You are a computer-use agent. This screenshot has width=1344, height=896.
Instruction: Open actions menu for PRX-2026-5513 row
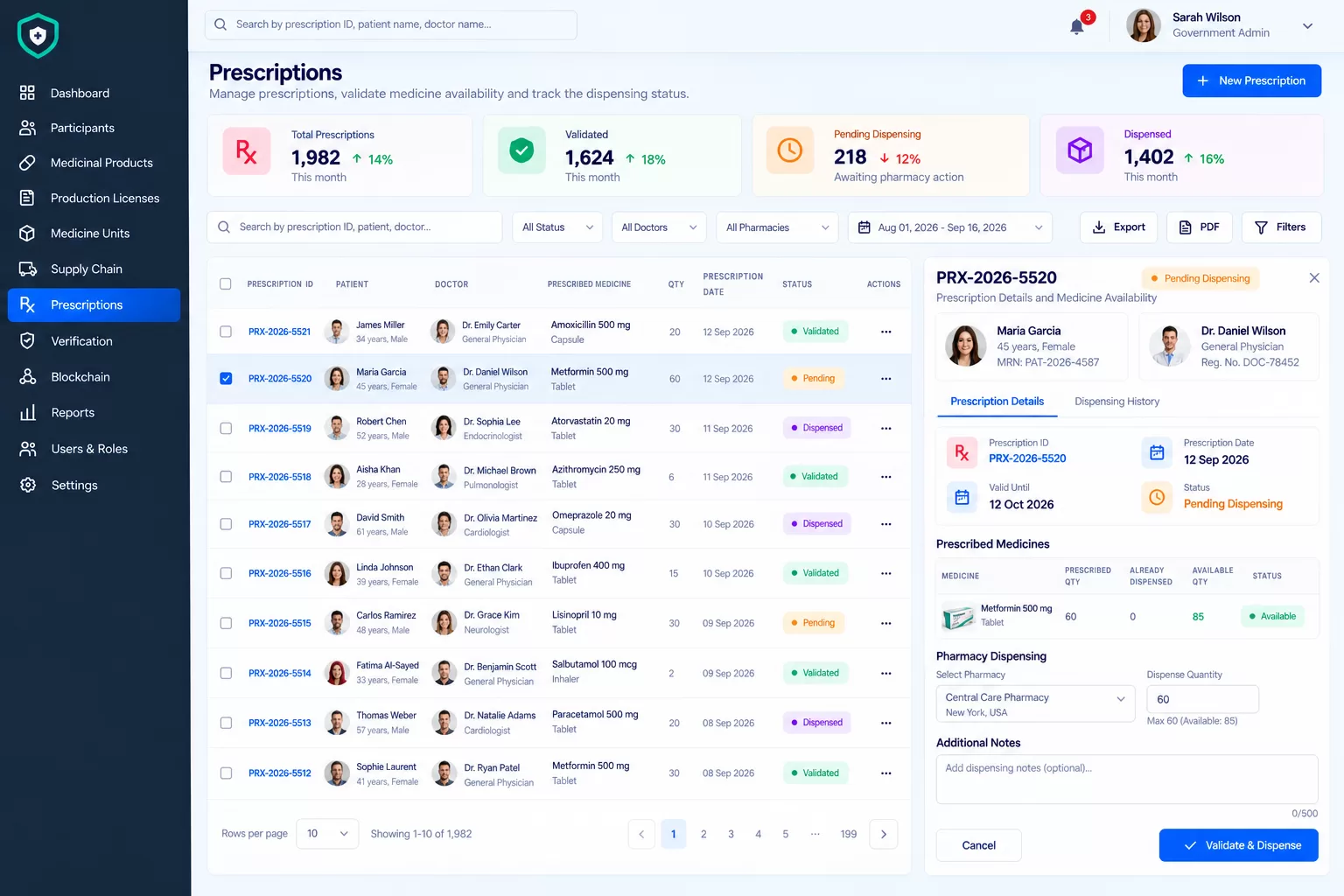(885, 723)
